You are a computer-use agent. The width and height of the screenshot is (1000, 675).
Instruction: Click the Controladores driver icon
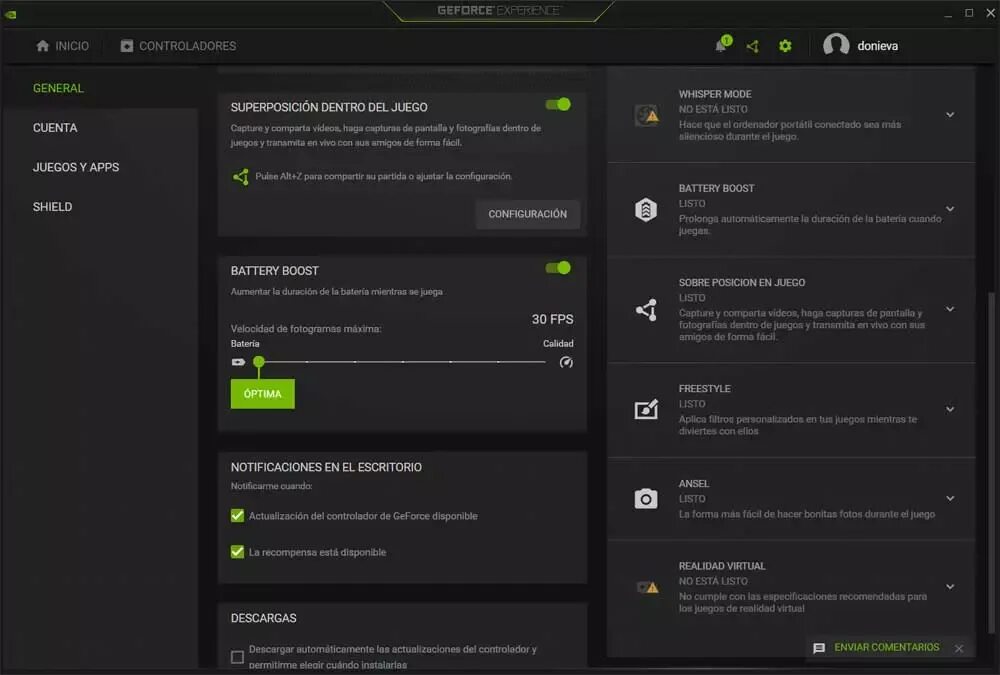[127, 46]
